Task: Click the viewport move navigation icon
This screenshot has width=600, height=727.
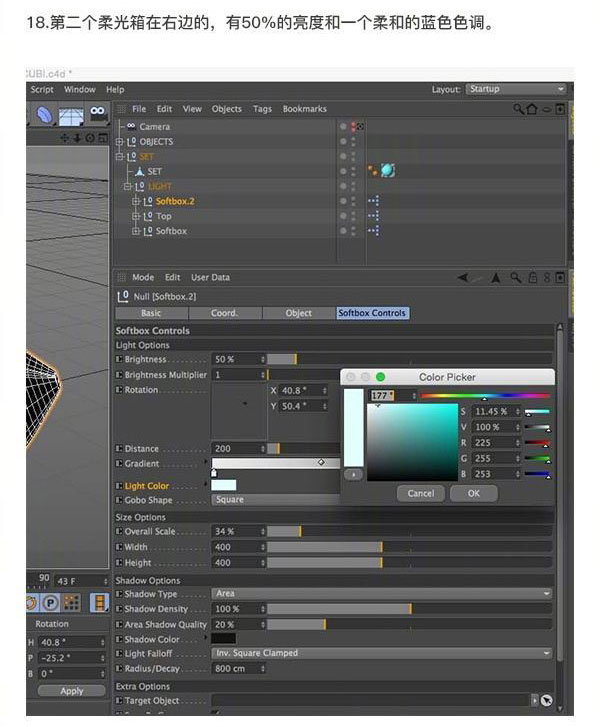Action: pyautogui.click(x=64, y=138)
